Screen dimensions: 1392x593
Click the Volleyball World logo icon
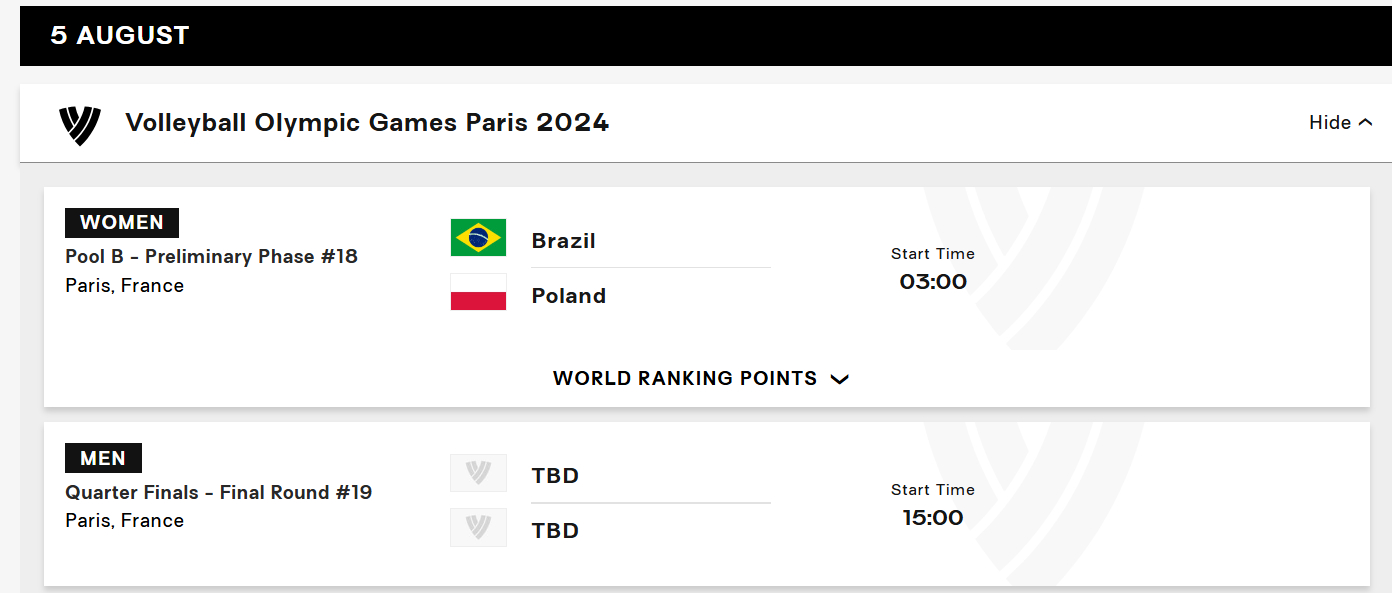click(80, 124)
